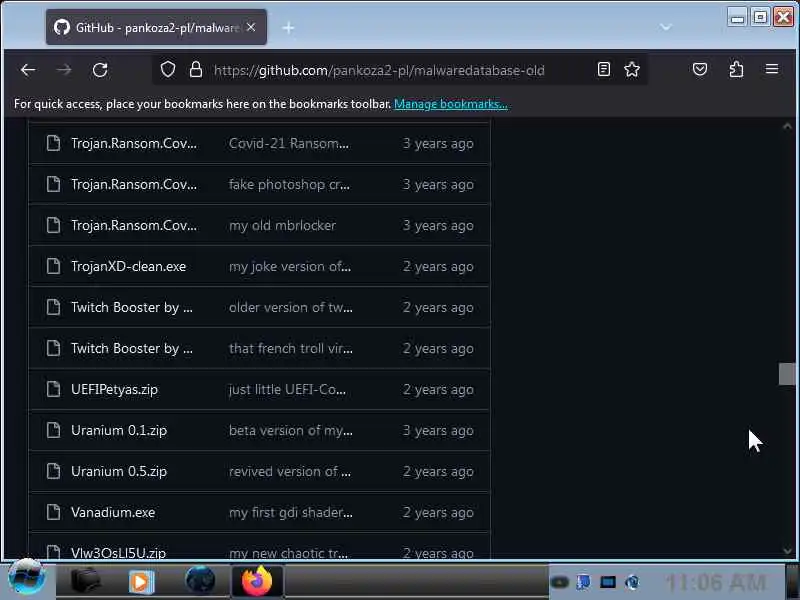800x600 pixels.
Task: Open commit 'that french troll vir...'
Action: point(290,348)
